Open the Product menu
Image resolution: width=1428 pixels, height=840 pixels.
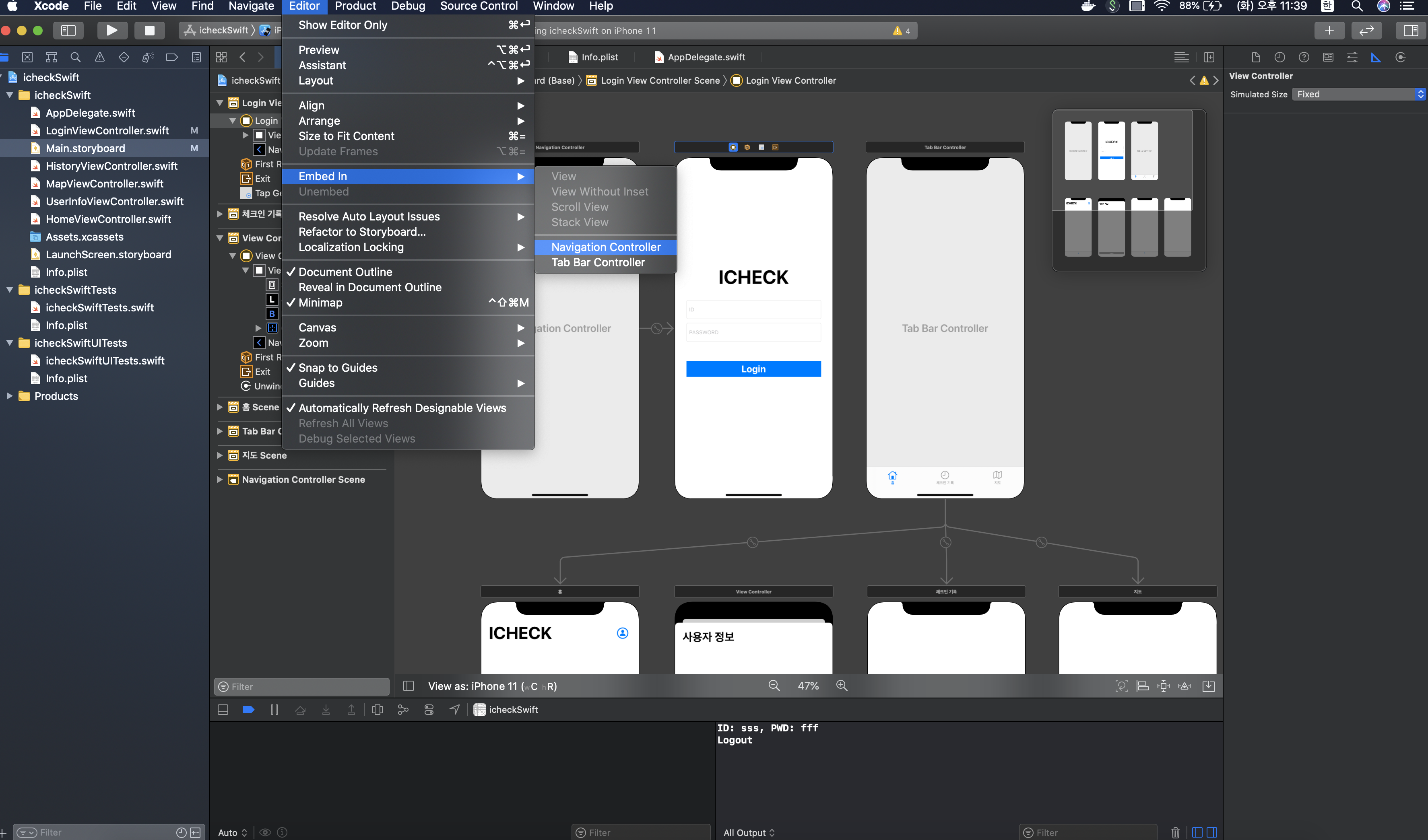(x=355, y=6)
